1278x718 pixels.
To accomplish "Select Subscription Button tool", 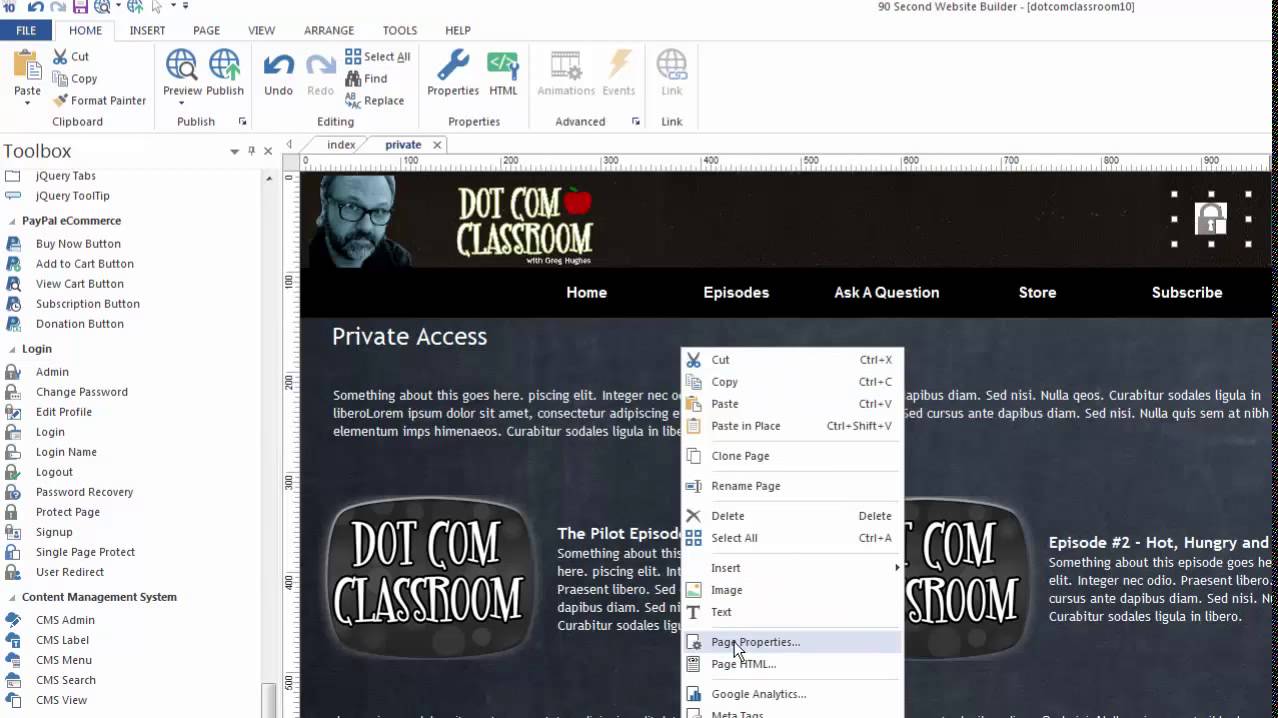I will (88, 304).
